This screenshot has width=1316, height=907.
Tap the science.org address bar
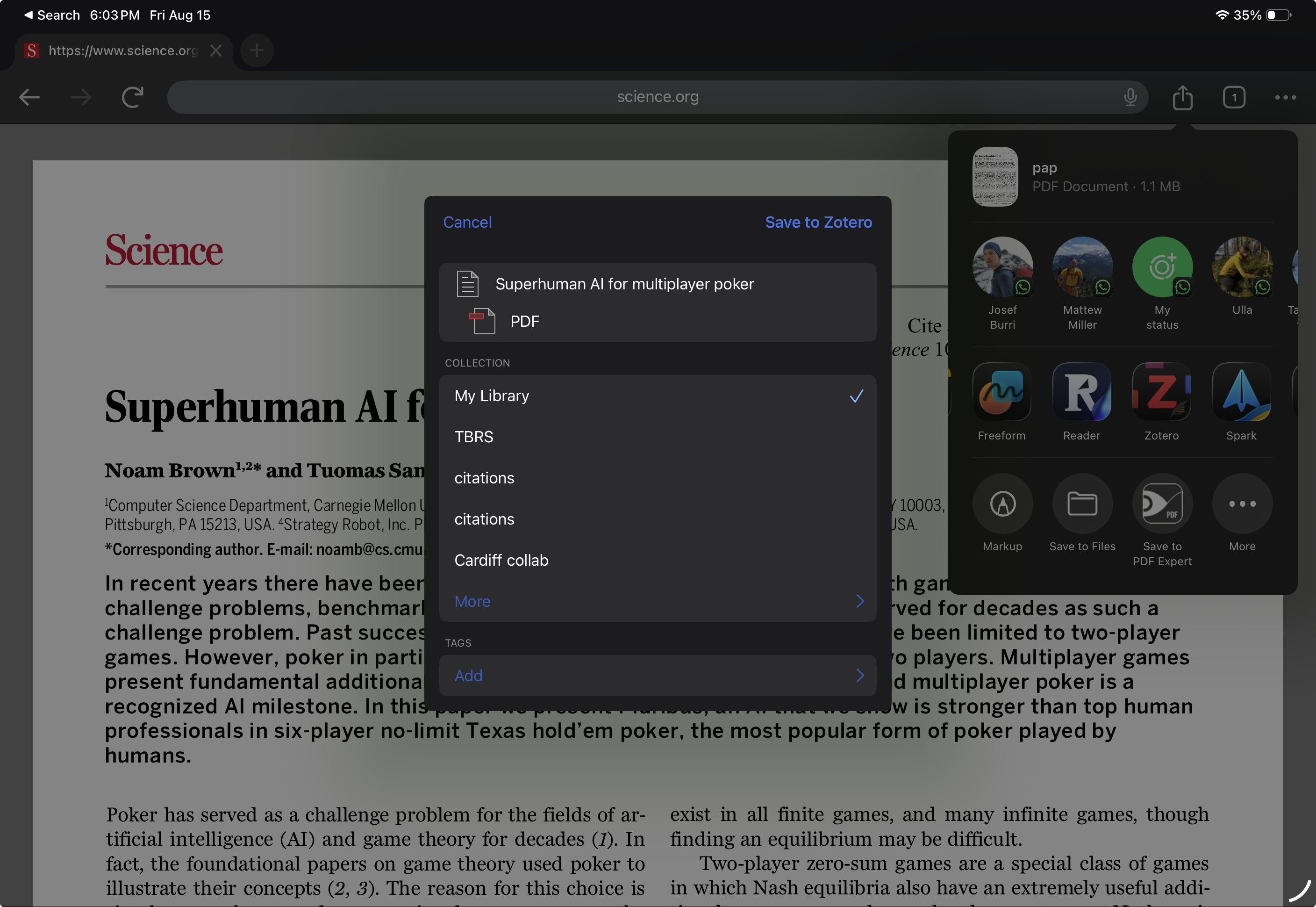pyautogui.click(x=657, y=97)
